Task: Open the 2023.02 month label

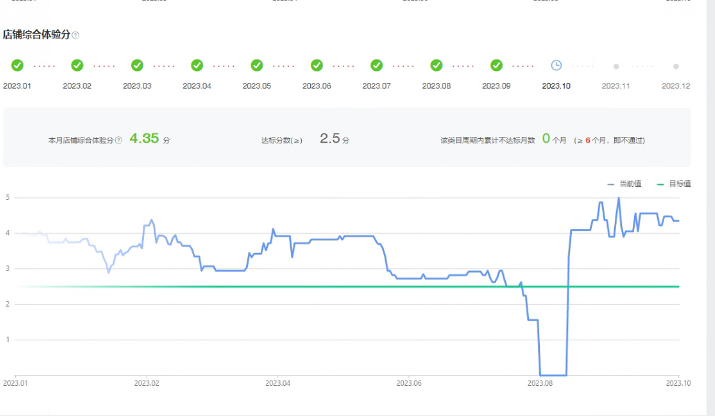Action: pyautogui.click(x=77, y=86)
